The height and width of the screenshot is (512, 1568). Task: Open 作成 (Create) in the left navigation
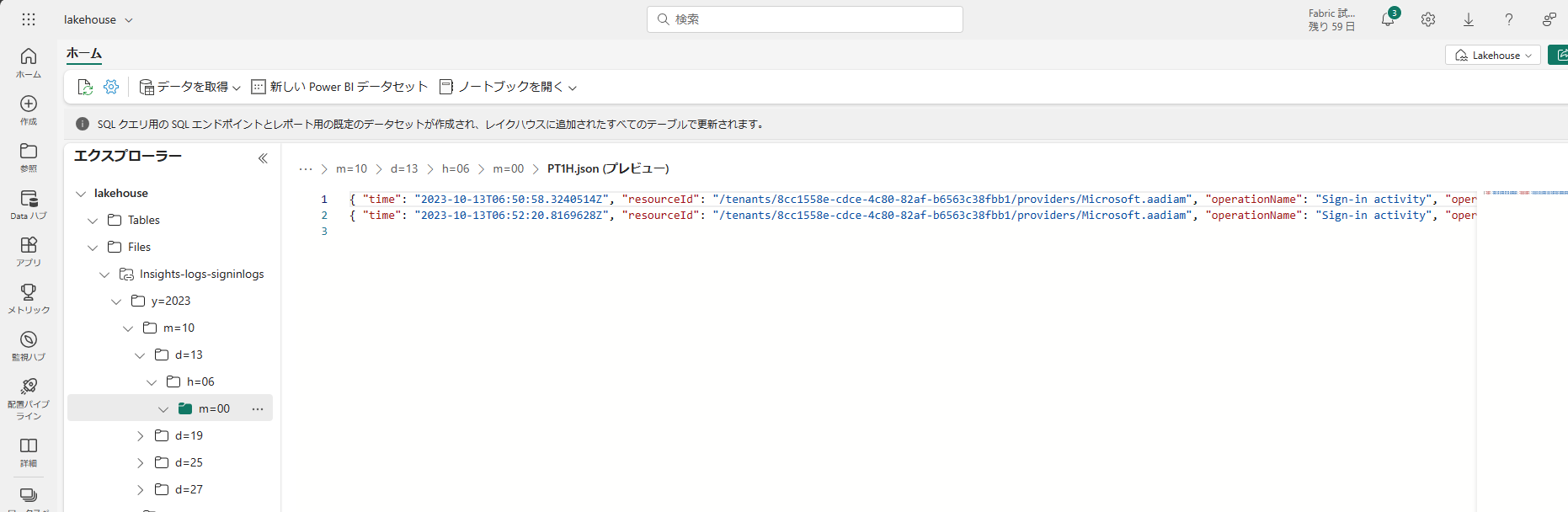click(29, 110)
